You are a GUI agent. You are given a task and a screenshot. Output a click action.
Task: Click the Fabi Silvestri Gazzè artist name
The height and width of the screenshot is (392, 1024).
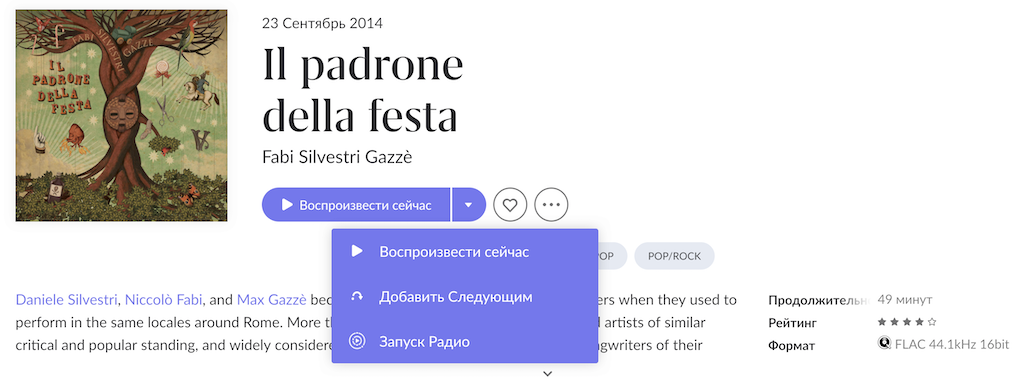337,157
